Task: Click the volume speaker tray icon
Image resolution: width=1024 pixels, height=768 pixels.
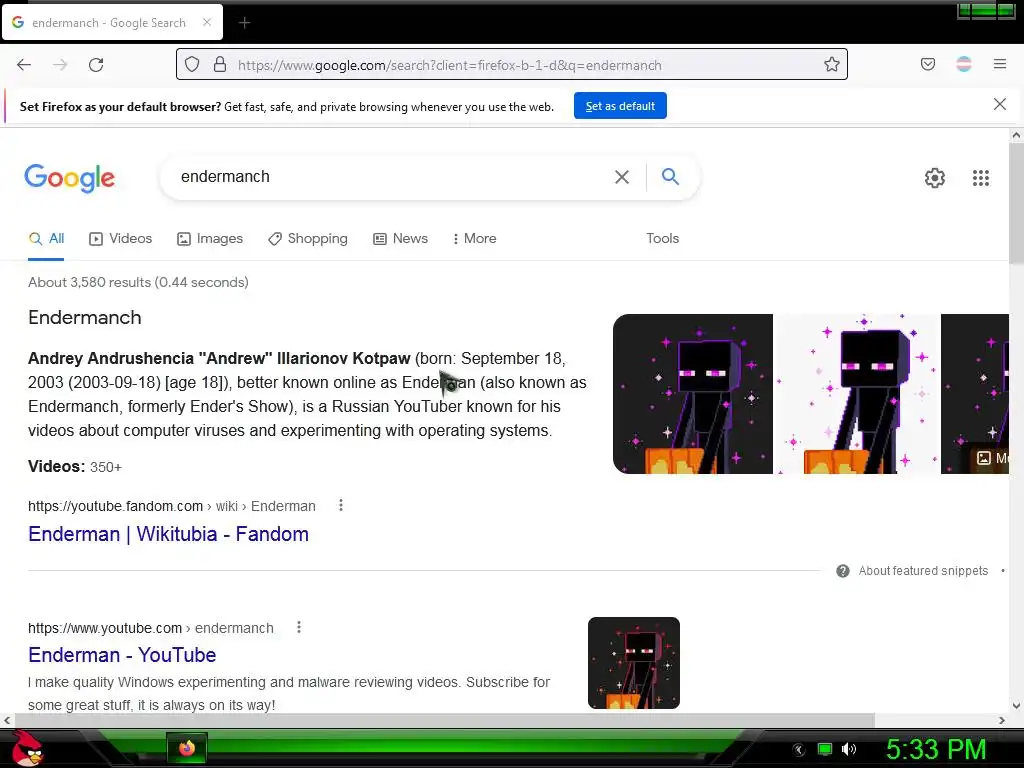Action: tap(848, 749)
